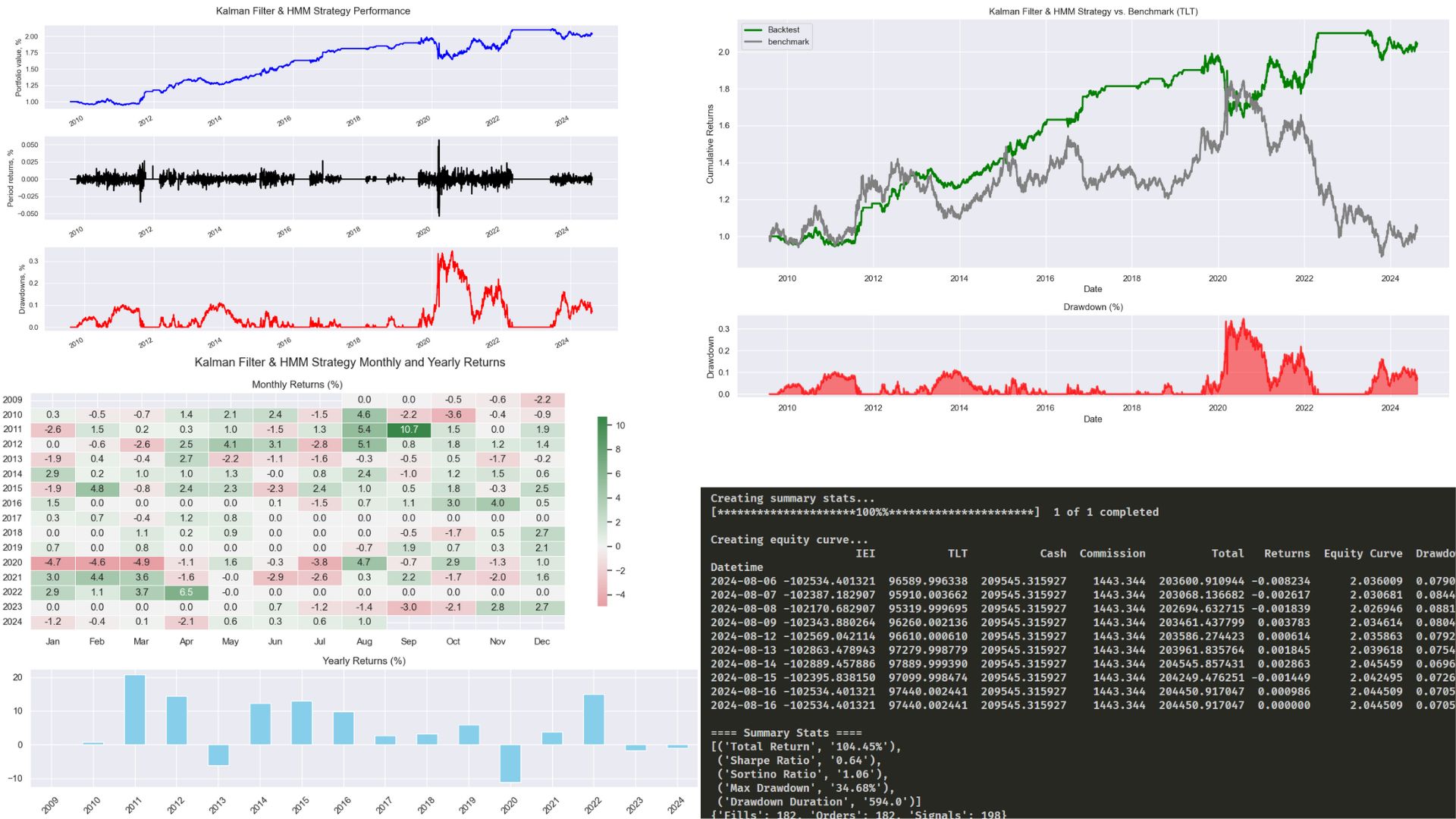Click the 'Total' column header in terminal

1228,554
